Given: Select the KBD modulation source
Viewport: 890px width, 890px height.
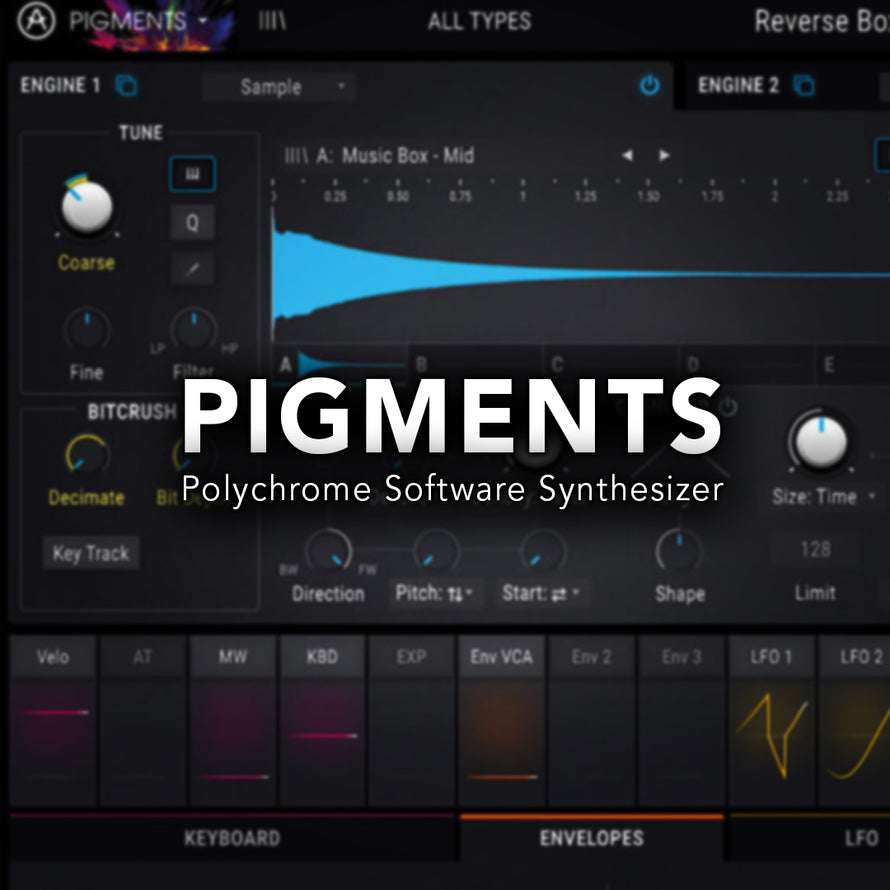Looking at the screenshot, I should [322, 657].
